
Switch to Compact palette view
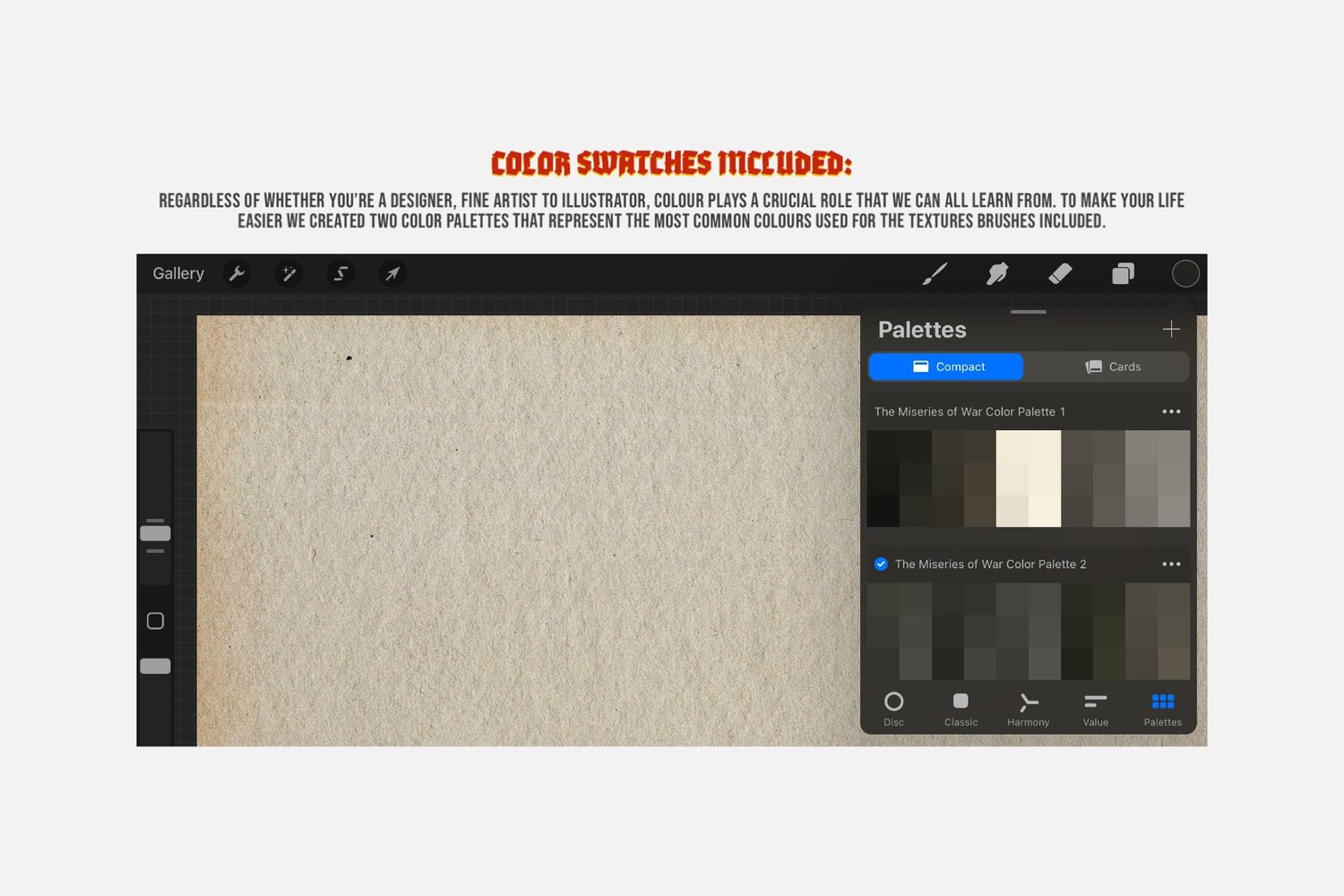[x=946, y=366]
